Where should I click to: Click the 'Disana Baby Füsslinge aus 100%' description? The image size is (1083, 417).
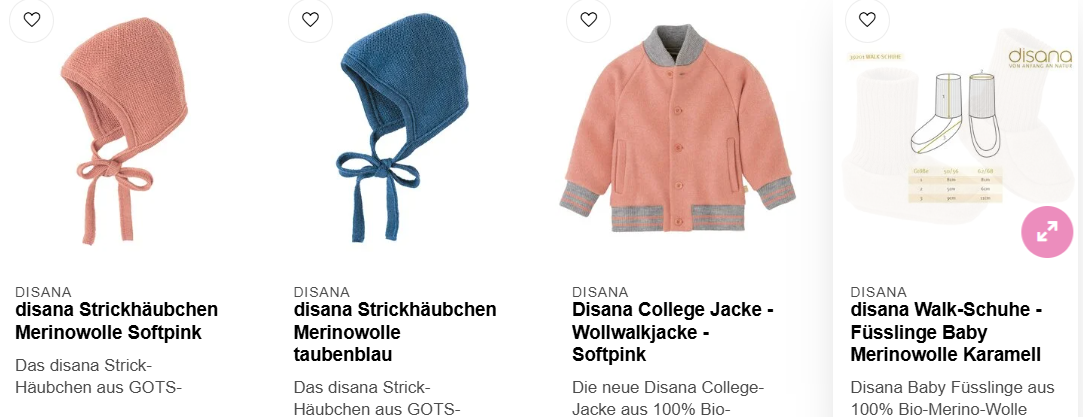pos(952,398)
